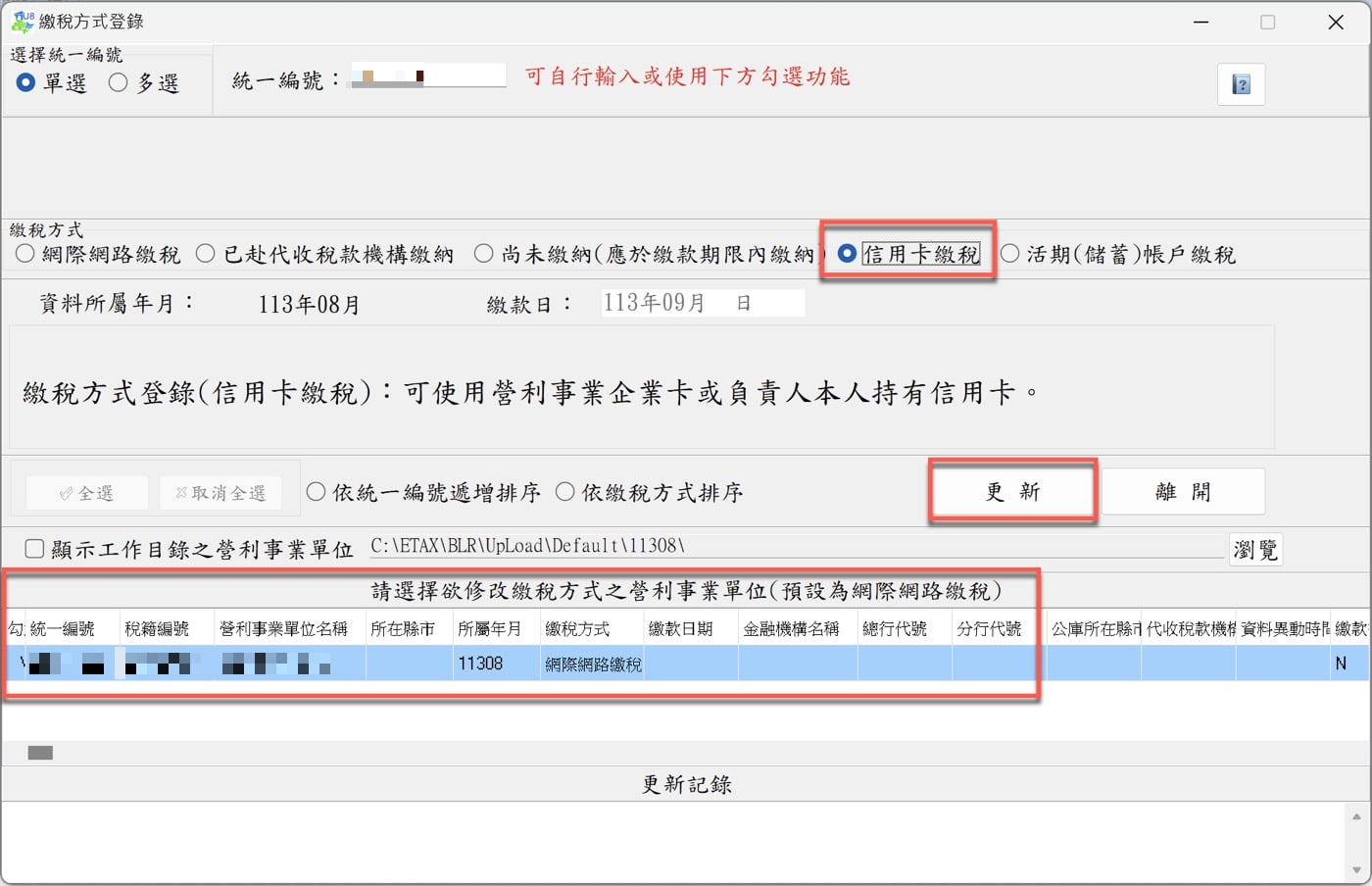The width and height of the screenshot is (1372, 886).
Task: Click the 總行代號 column header
Action: pyautogui.click(x=904, y=628)
